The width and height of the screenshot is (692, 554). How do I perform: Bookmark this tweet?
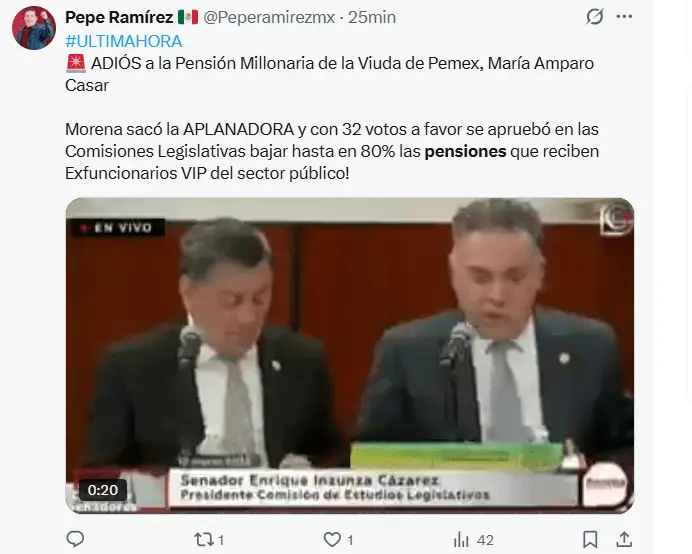point(590,539)
